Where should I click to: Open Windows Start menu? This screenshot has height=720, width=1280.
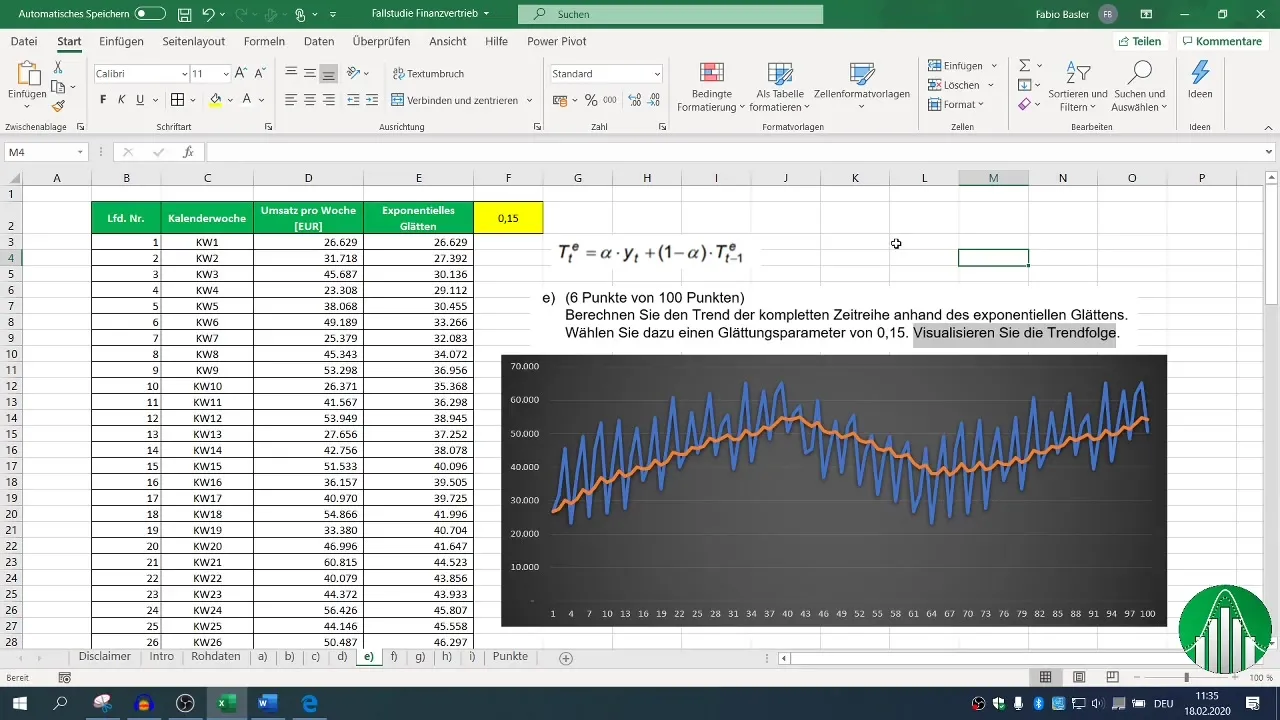pos(19,704)
